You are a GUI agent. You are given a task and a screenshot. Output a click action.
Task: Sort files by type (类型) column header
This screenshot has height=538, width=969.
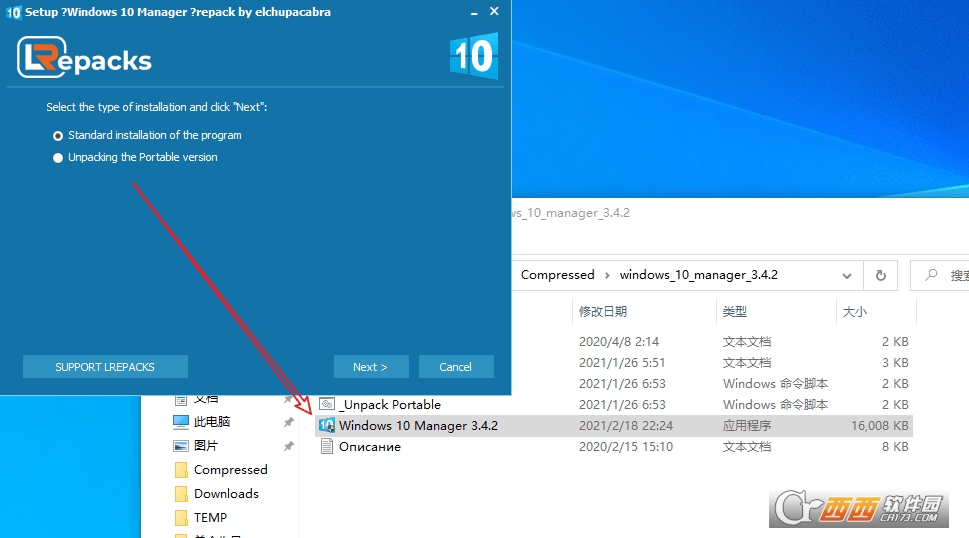[x=735, y=312]
